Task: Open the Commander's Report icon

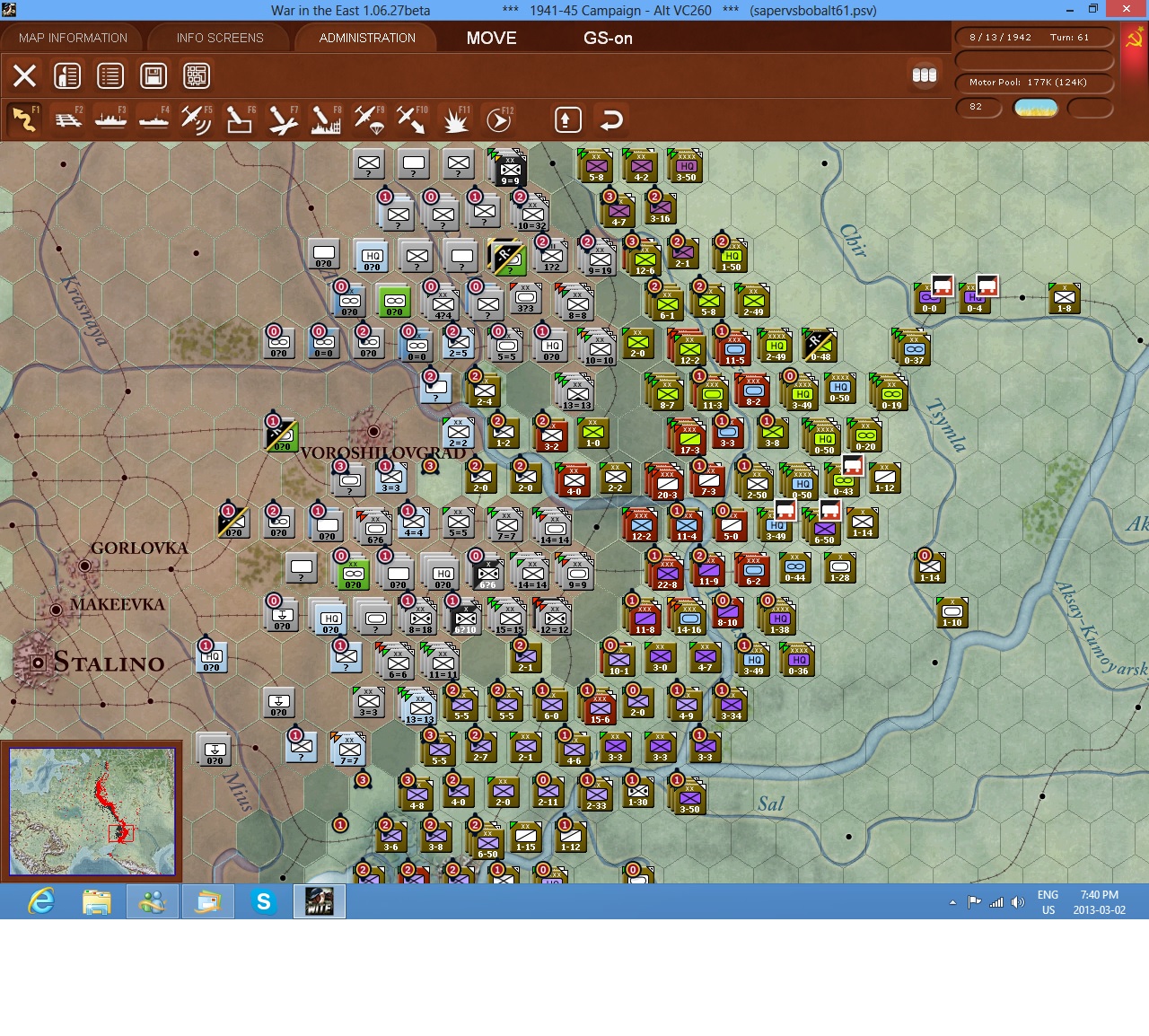Action: 67,75
